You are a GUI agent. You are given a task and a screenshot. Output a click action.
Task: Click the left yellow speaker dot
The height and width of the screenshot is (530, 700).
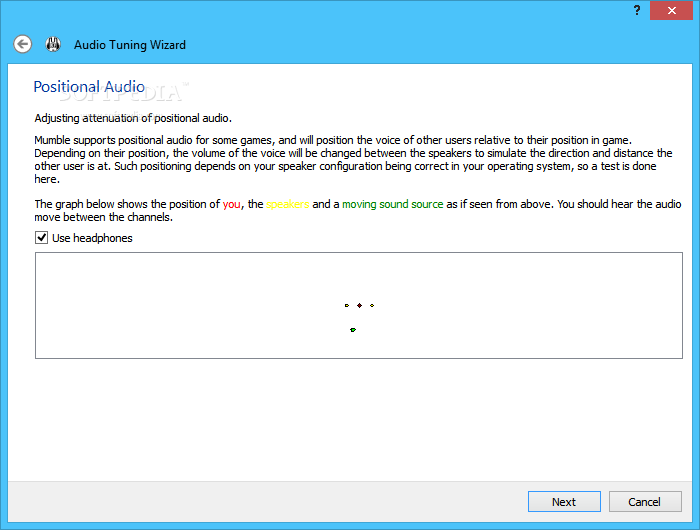click(x=347, y=305)
